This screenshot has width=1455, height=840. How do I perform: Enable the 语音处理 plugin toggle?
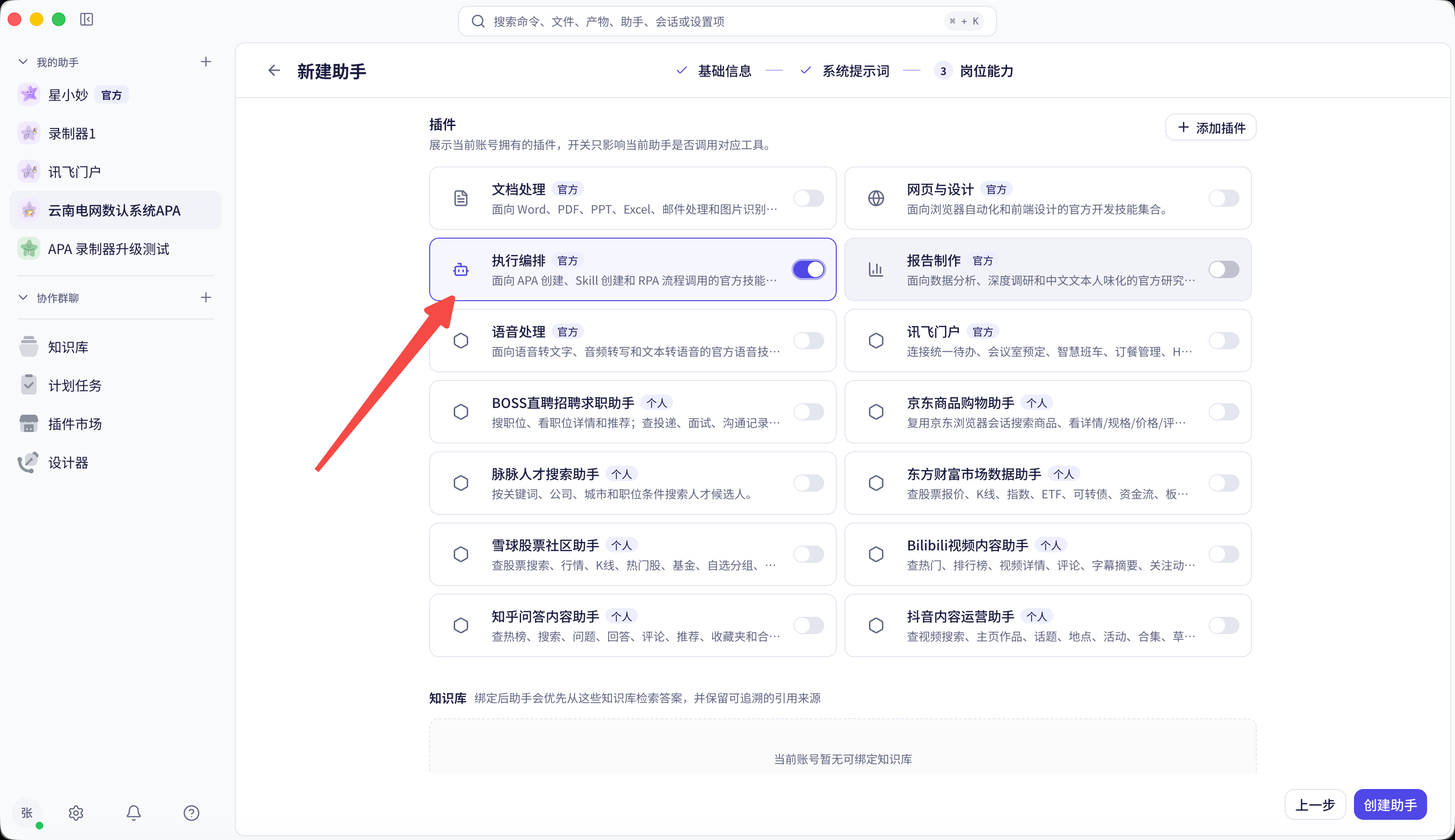coord(808,341)
